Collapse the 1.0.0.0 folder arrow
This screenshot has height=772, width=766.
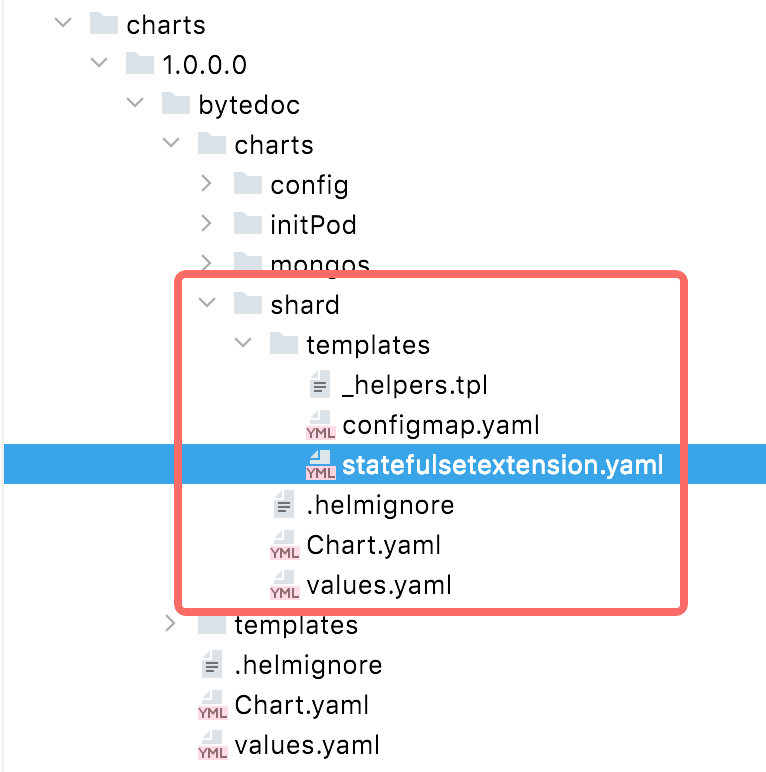click(98, 64)
